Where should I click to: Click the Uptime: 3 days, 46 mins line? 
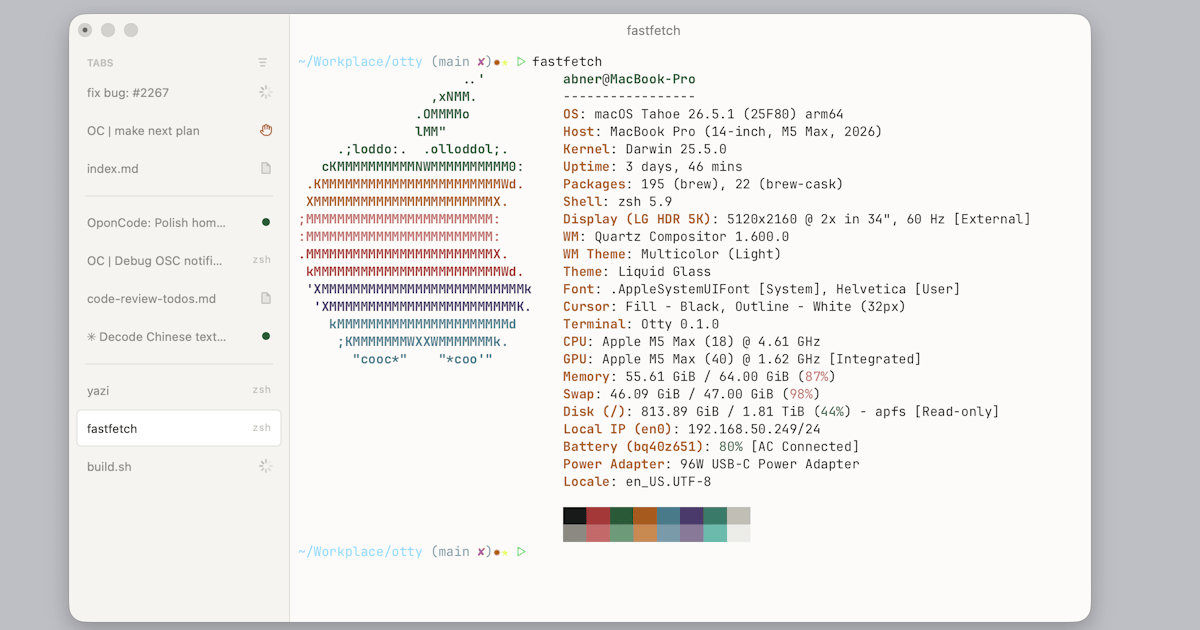(653, 167)
